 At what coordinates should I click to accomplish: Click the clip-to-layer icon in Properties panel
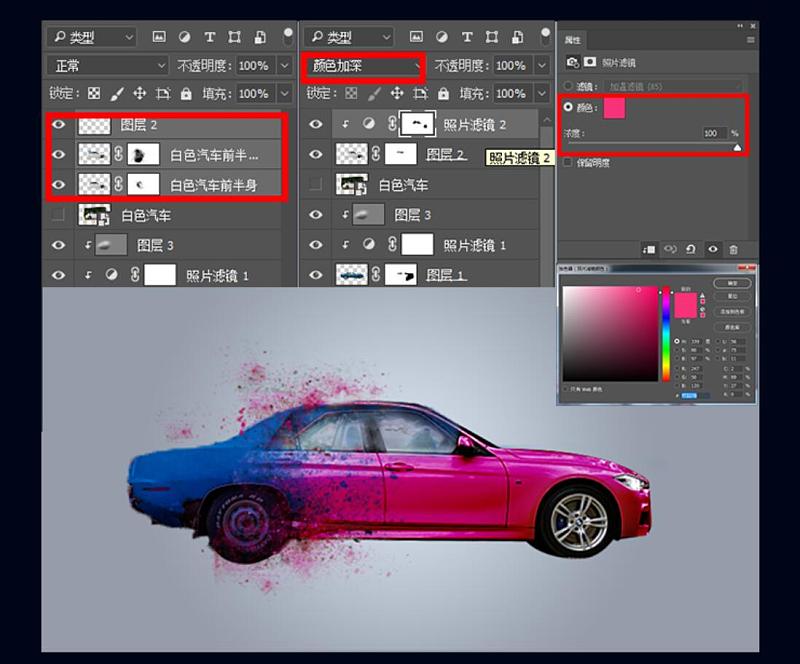[x=649, y=249]
